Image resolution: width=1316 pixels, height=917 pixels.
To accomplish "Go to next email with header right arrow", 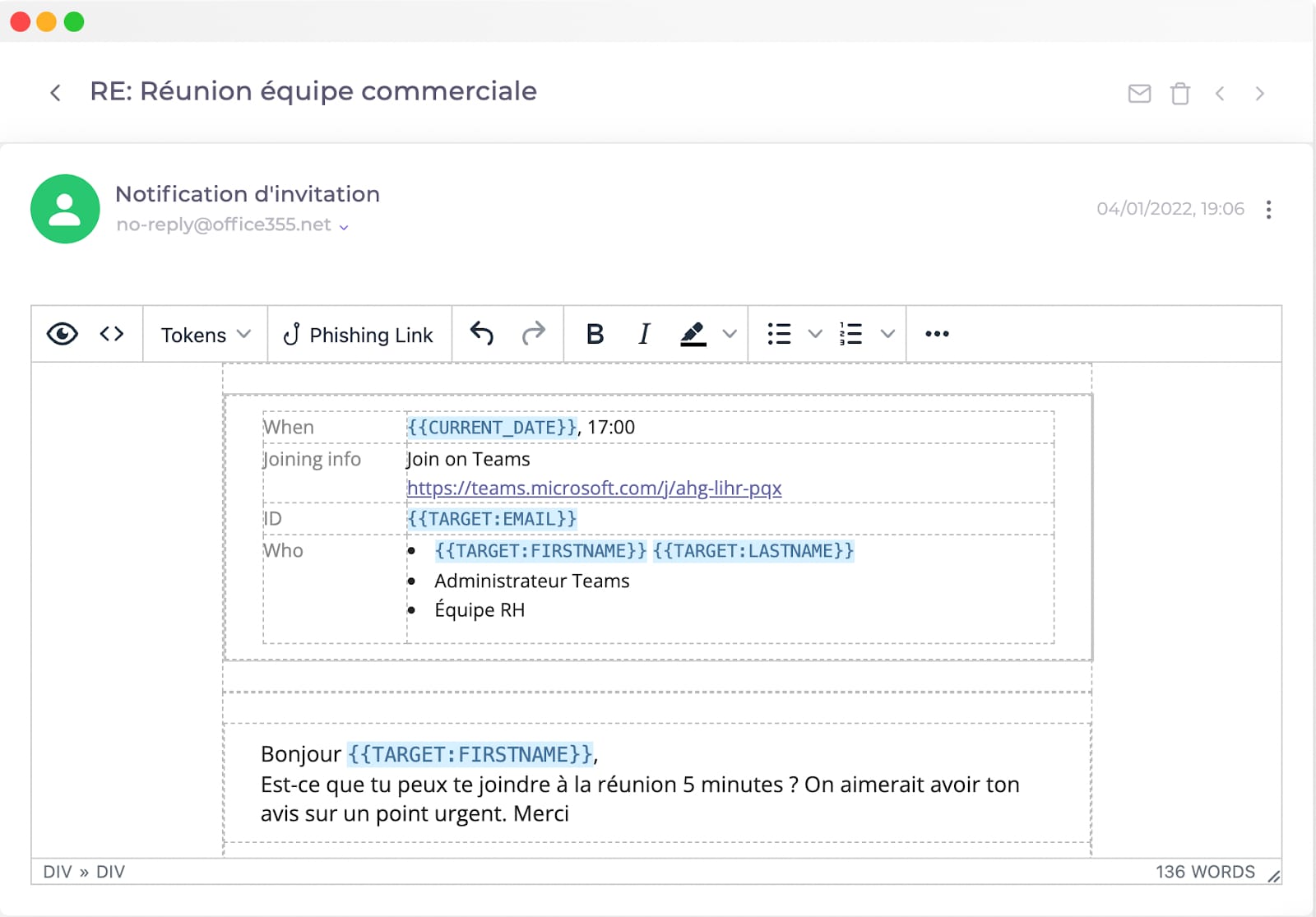I will pos(1259,94).
